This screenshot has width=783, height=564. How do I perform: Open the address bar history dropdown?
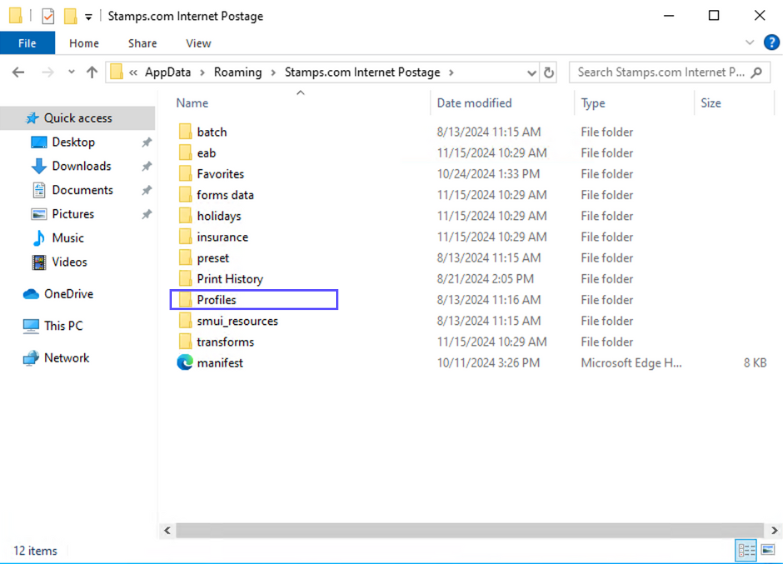coord(532,73)
